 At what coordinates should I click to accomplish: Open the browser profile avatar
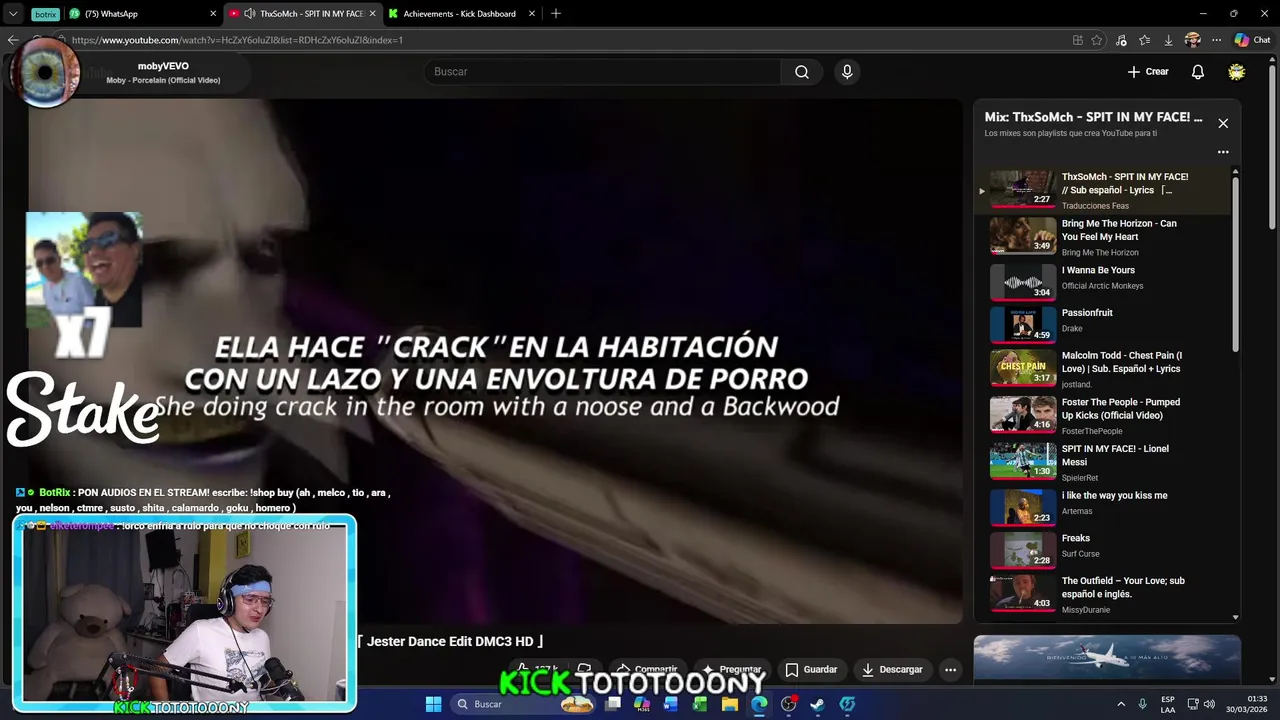[x=1192, y=40]
